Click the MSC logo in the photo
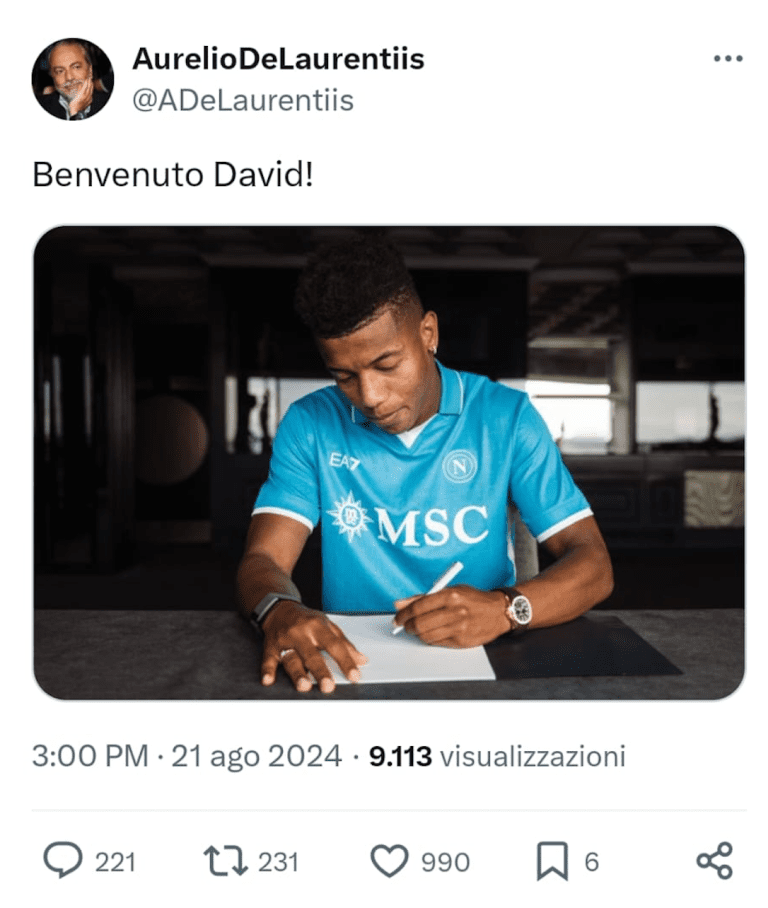Viewport: 768px width, 908px height. [408, 520]
